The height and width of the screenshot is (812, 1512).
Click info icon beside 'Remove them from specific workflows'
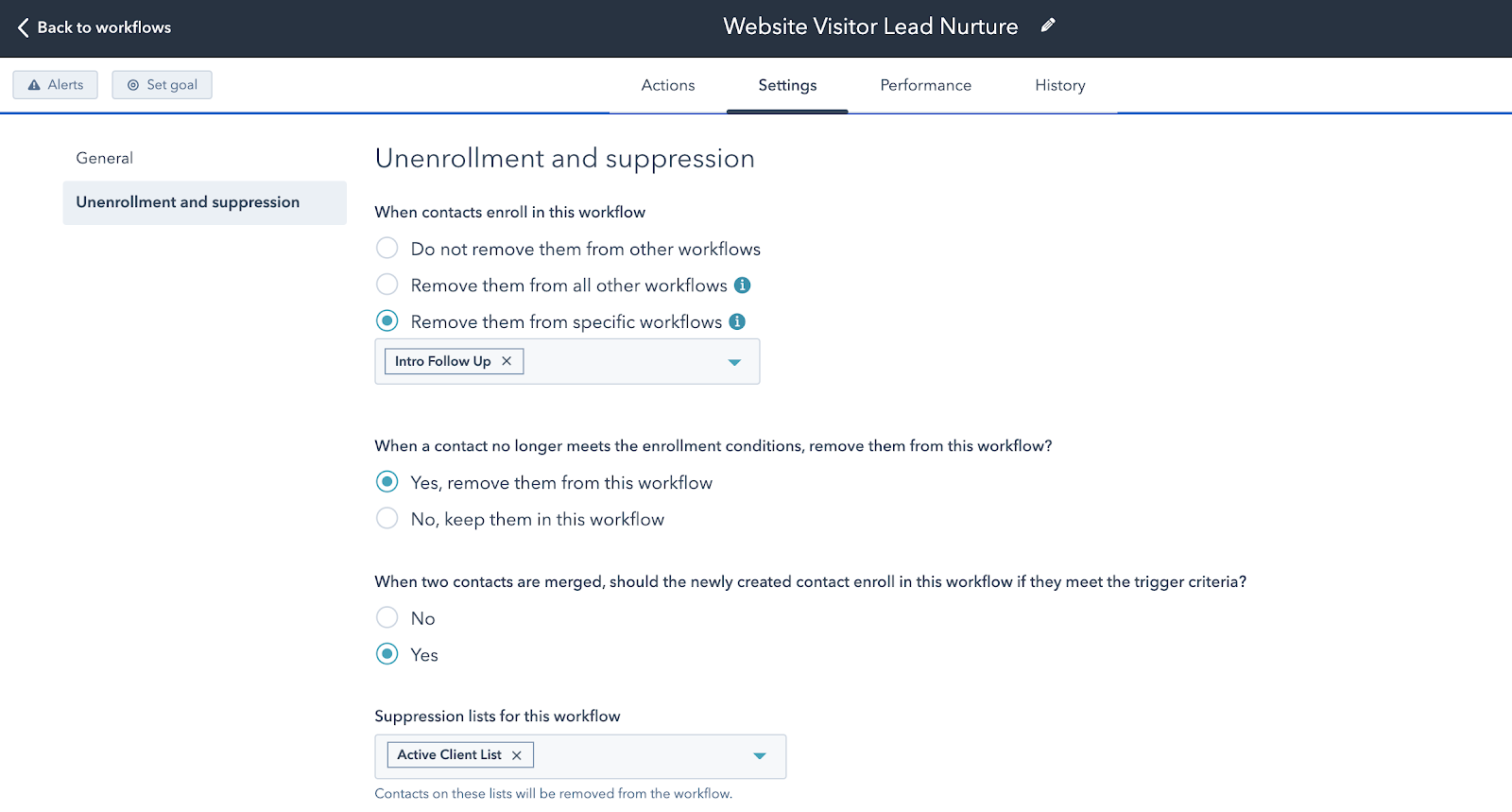(737, 321)
